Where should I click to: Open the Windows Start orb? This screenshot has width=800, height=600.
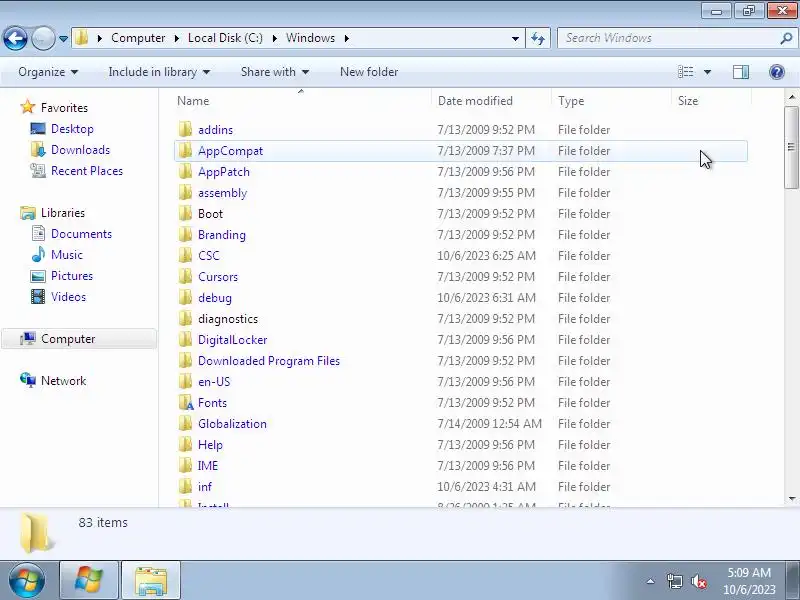27,581
